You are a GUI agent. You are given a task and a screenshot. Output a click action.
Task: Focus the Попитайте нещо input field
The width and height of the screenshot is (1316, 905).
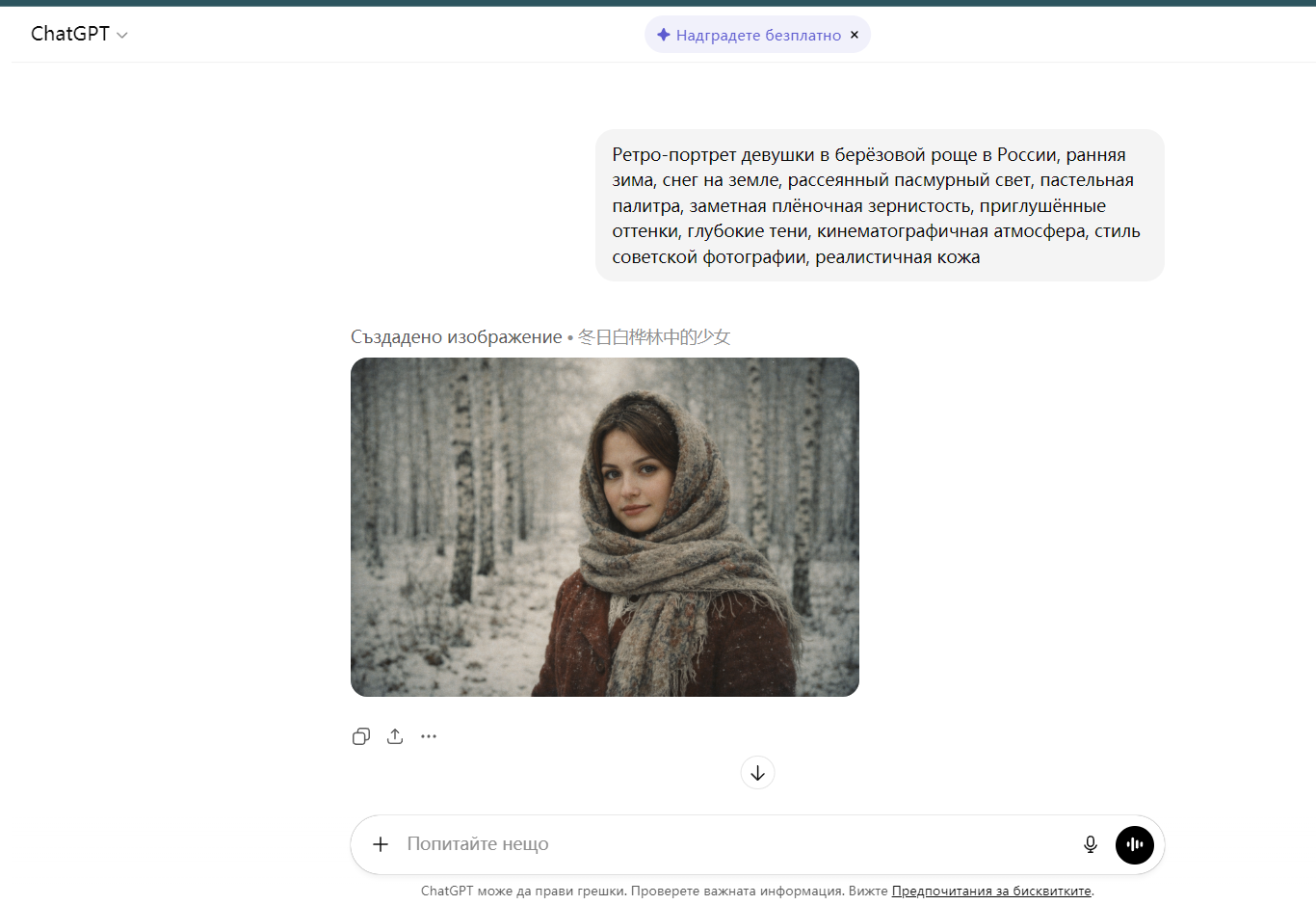click(x=723, y=844)
